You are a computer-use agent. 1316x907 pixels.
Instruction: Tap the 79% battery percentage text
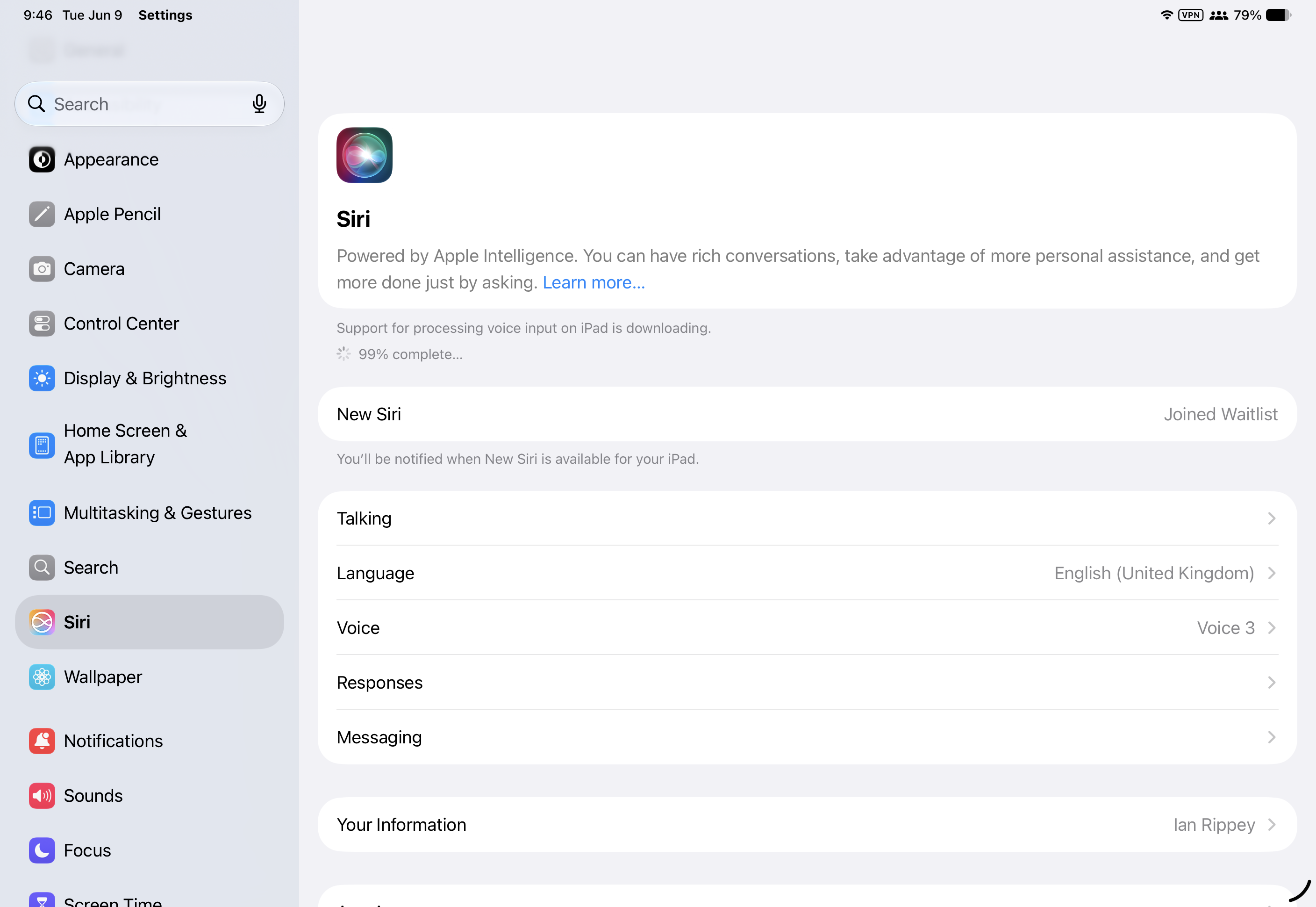(1247, 15)
